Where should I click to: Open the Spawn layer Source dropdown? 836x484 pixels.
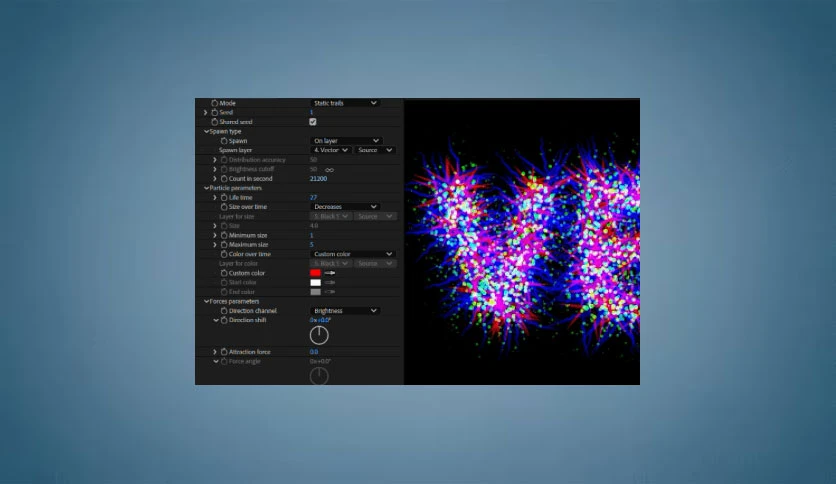click(x=375, y=150)
